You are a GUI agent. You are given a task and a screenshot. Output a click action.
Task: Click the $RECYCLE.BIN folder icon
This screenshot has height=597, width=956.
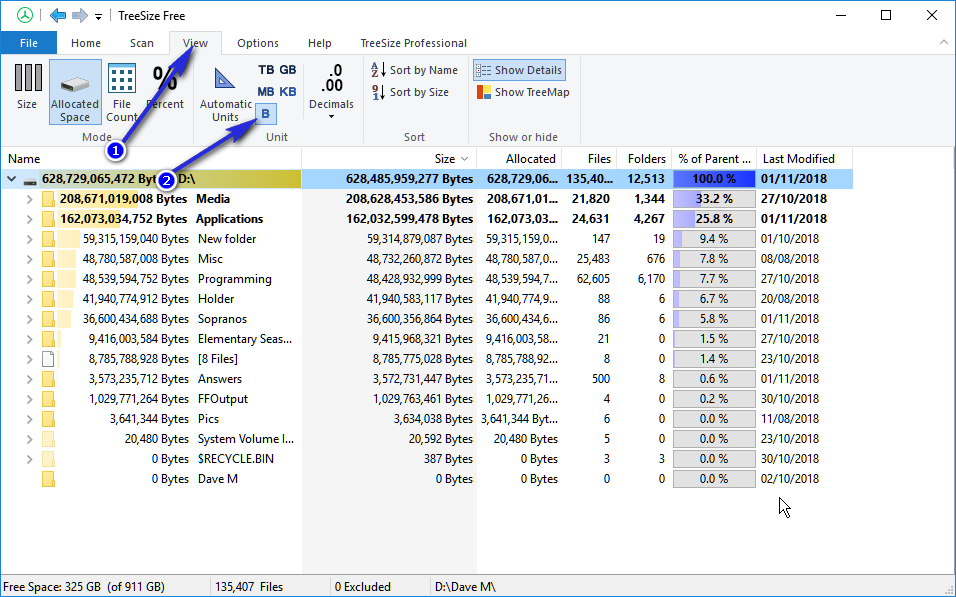[x=48, y=459]
